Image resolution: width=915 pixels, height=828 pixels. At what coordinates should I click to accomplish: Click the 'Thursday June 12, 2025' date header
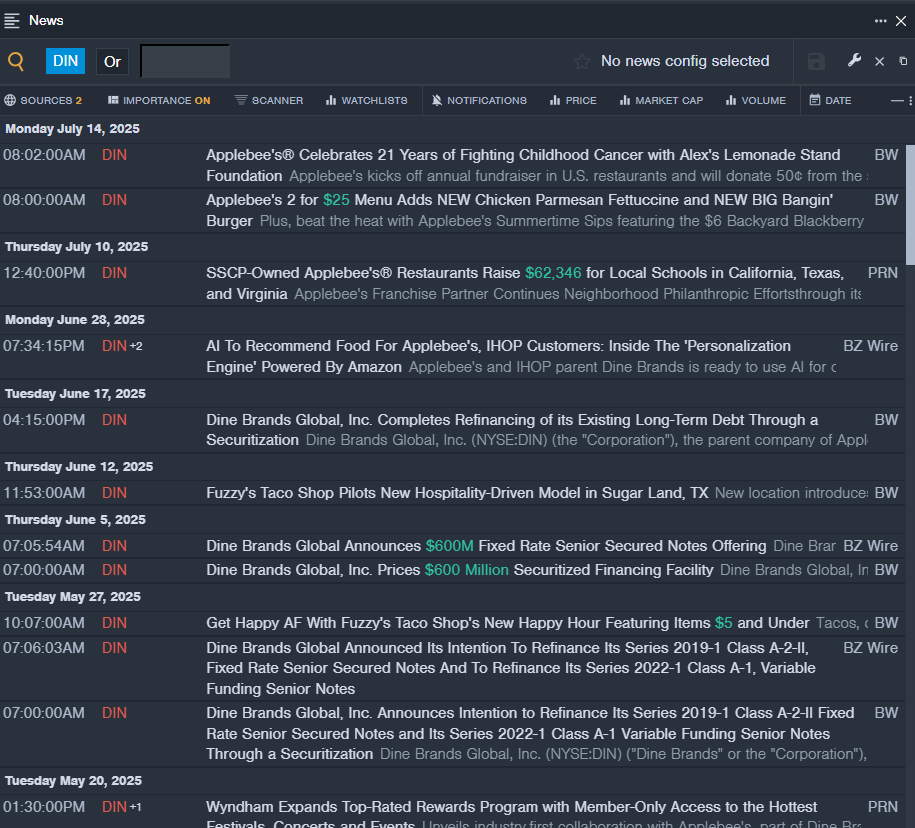[x=79, y=467]
